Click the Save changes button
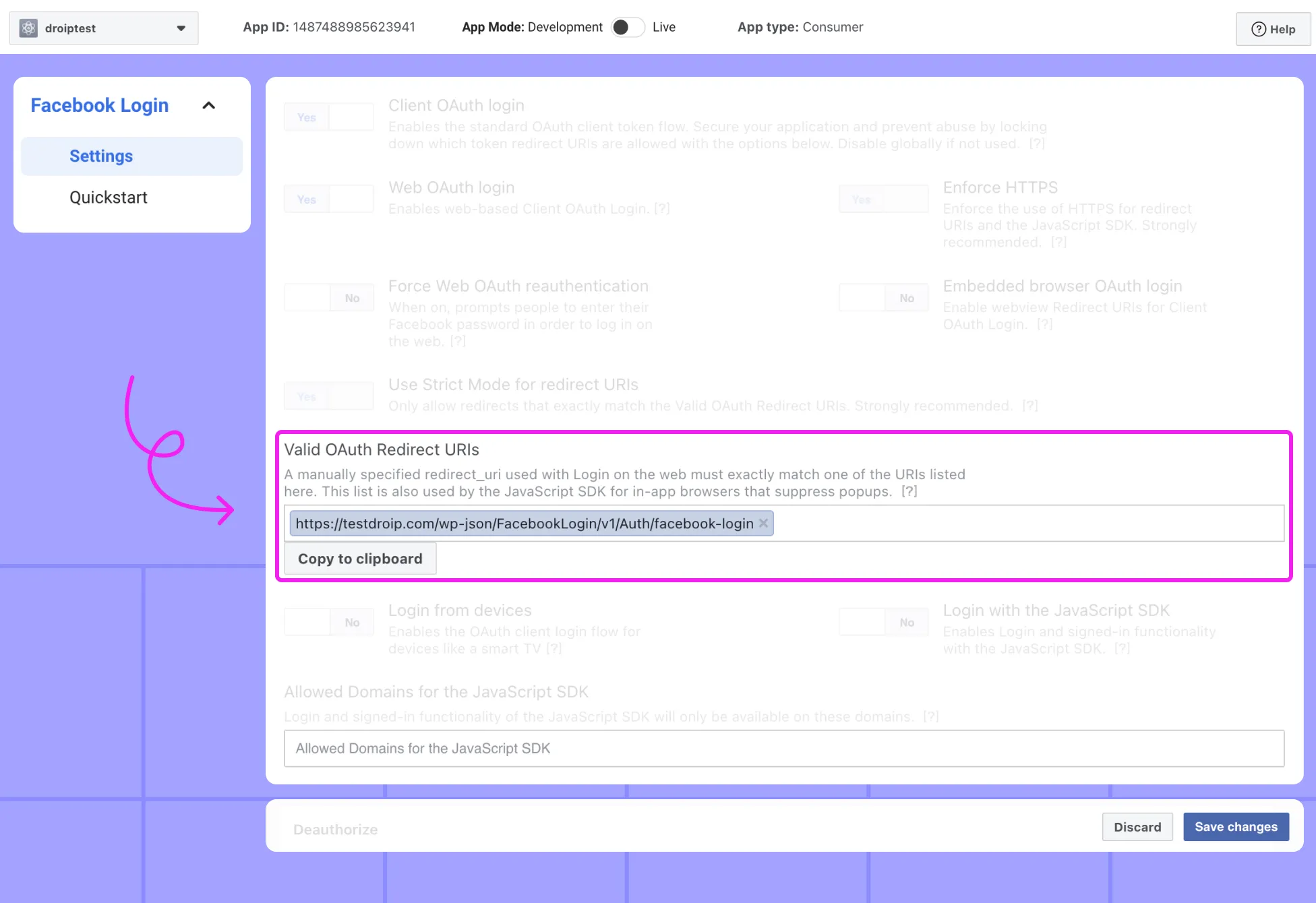Screen dimensions: 1316x903 (x=1236, y=826)
